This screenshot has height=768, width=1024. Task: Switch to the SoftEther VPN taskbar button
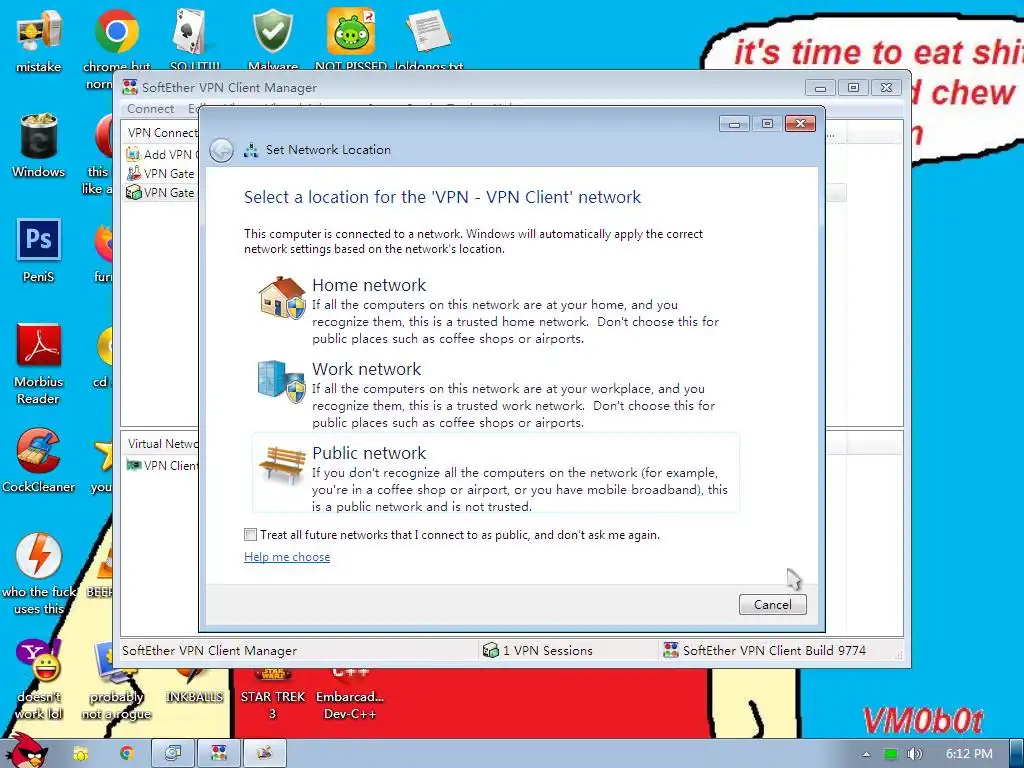coord(219,753)
